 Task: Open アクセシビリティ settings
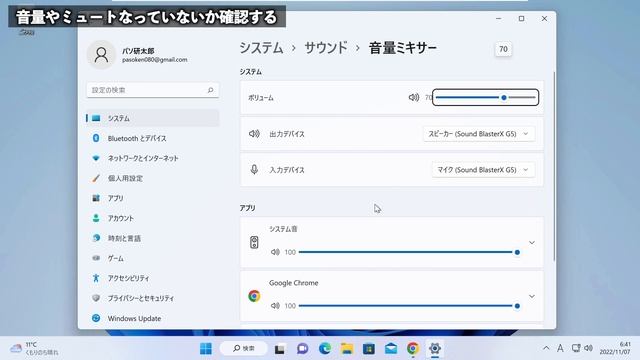coord(153,278)
